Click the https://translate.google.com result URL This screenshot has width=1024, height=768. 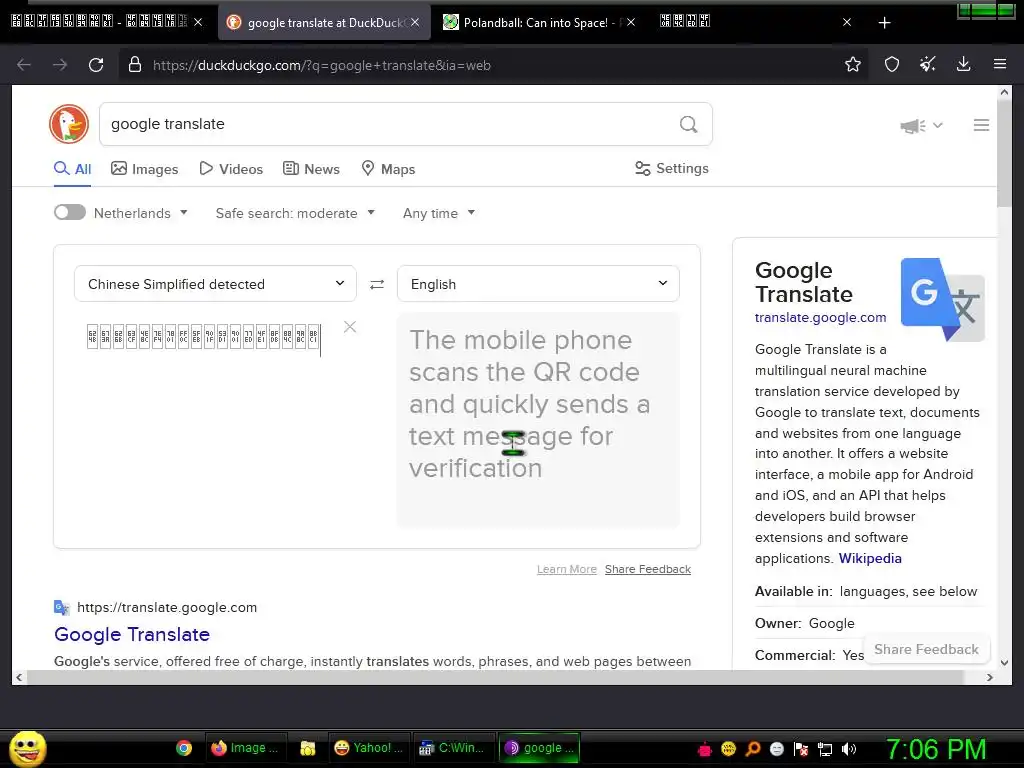coord(167,607)
